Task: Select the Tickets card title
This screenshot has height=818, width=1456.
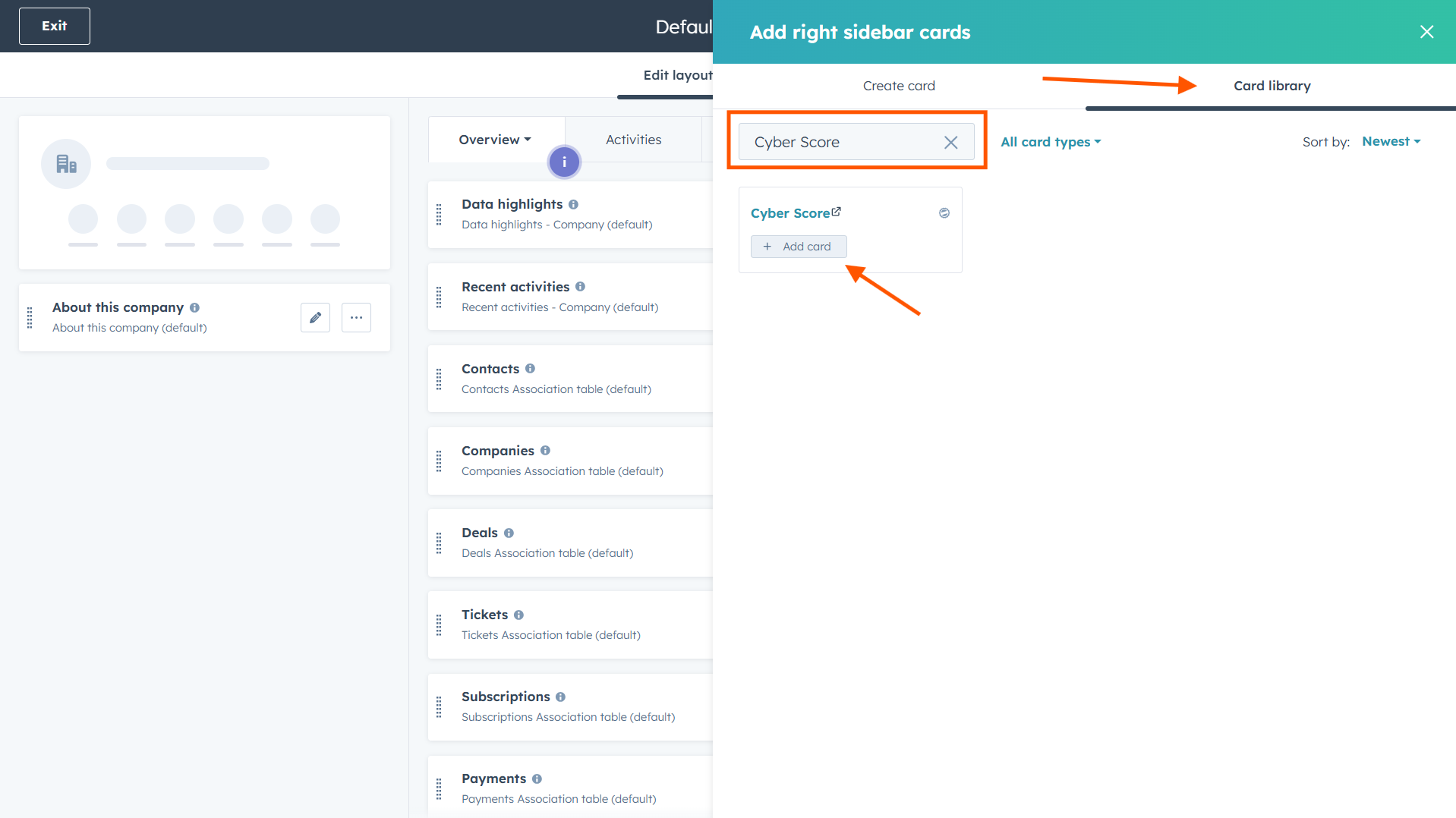Action: click(x=484, y=615)
